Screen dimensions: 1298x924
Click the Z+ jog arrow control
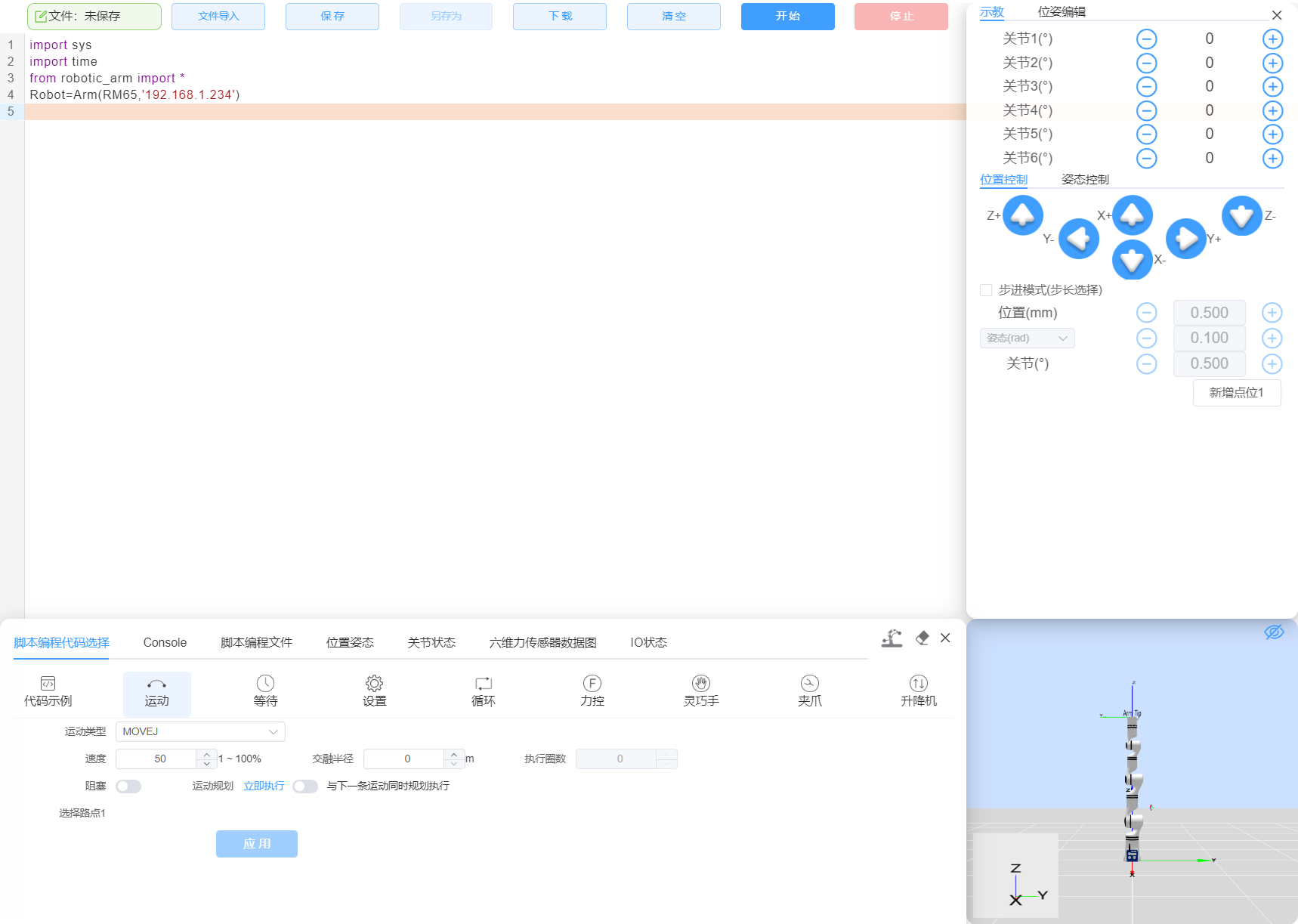coord(1023,215)
